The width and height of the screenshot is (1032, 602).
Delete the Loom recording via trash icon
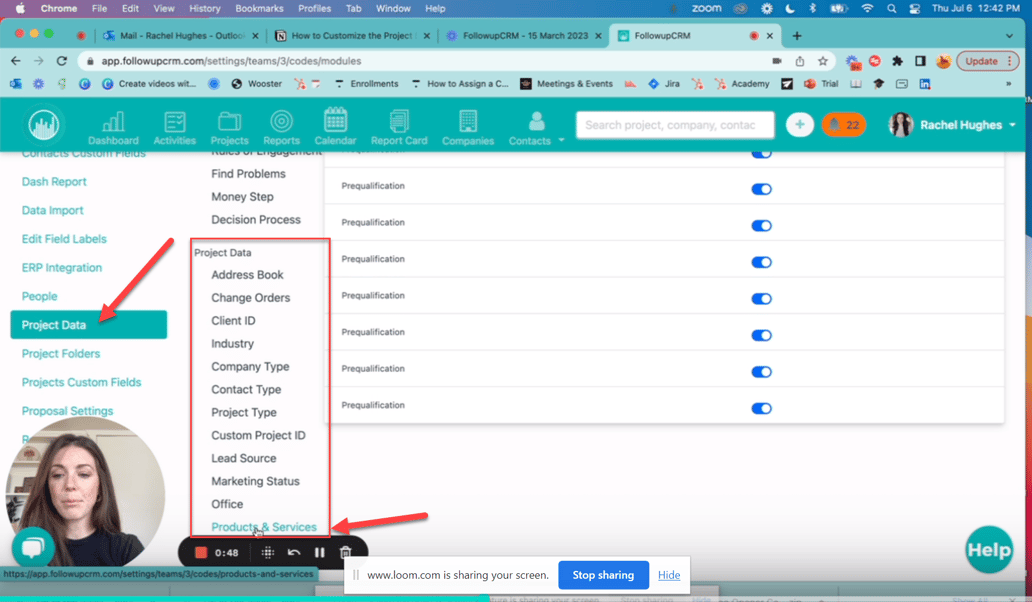[x=345, y=551]
